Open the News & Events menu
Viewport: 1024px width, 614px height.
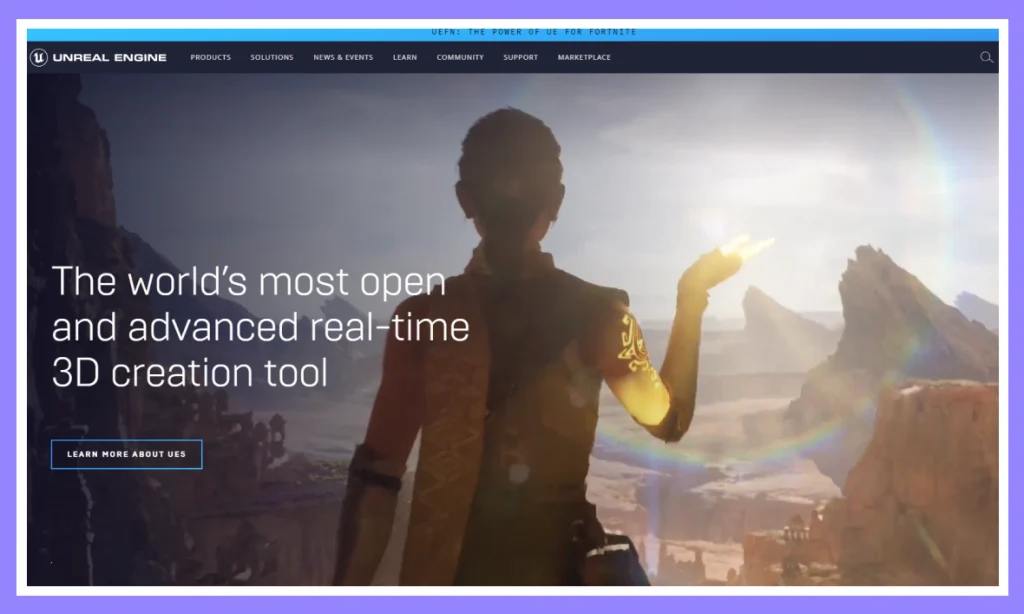pos(343,57)
